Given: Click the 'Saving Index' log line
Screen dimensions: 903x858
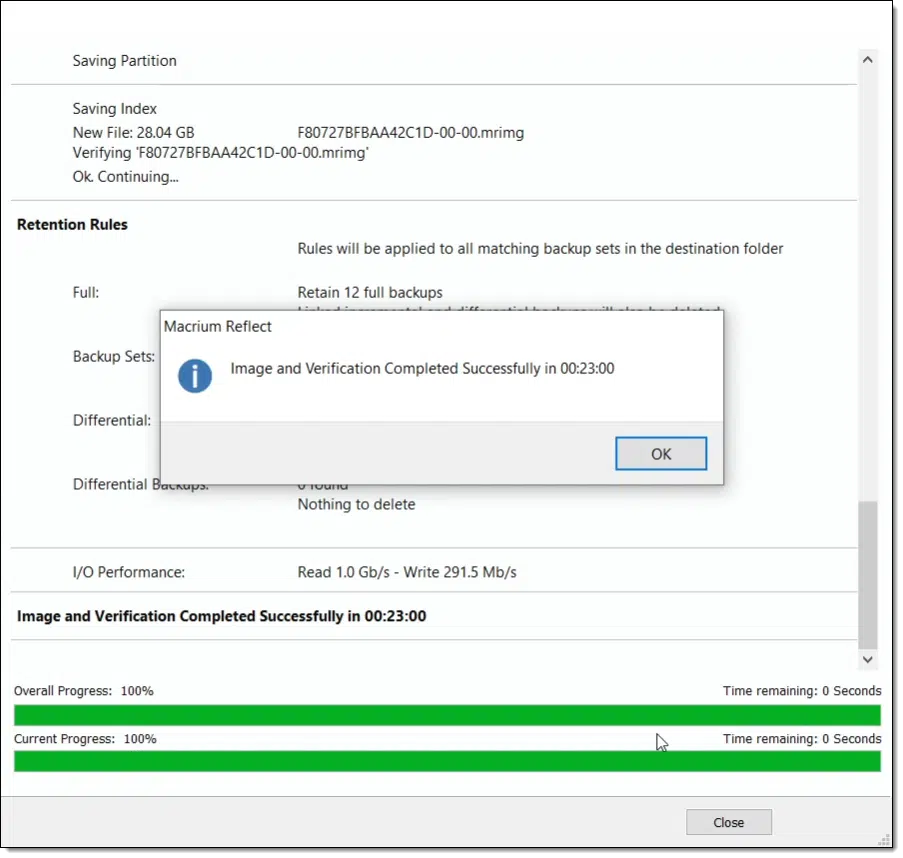Looking at the screenshot, I should tap(115, 109).
